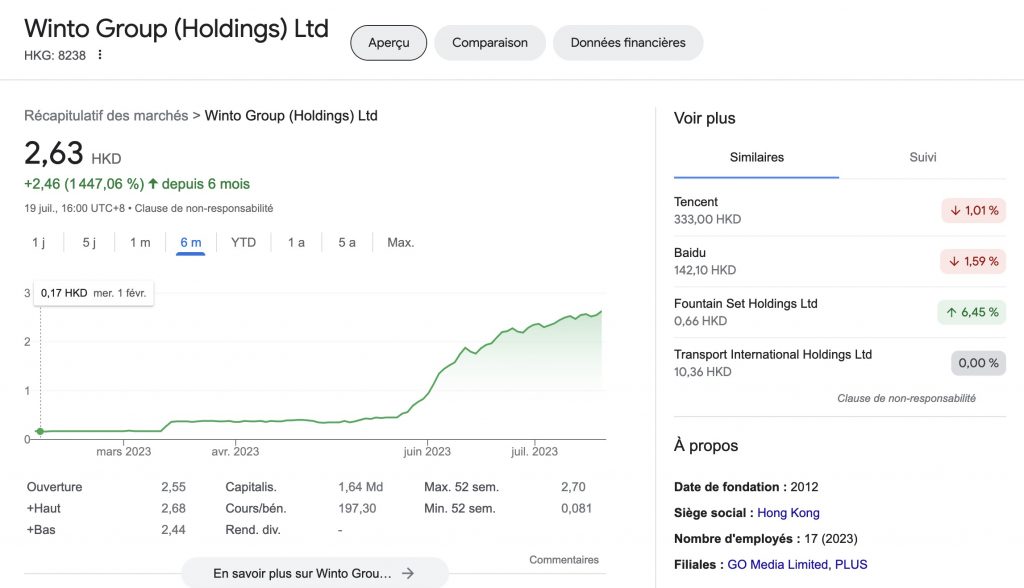This screenshot has width=1024, height=588.
Task: Click the Nombre d'employés : 17 (2023) line
Action: point(765,539)
